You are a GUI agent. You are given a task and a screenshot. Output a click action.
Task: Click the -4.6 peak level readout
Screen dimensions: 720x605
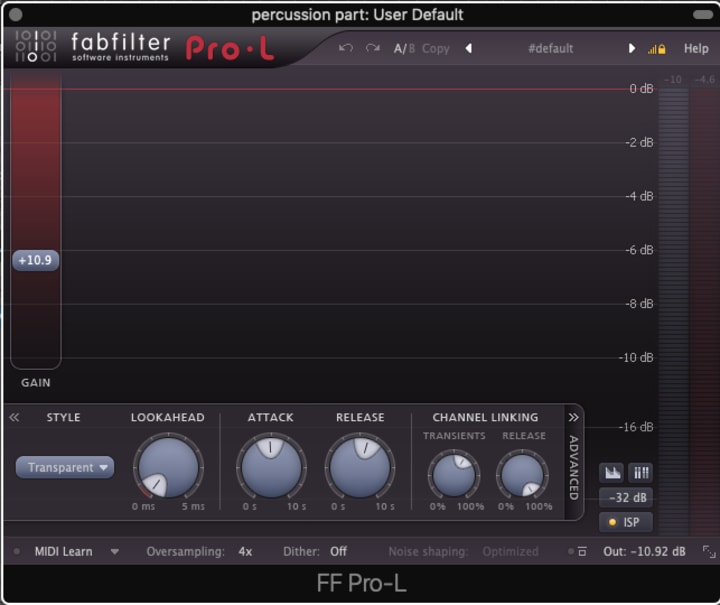(704, 79)
